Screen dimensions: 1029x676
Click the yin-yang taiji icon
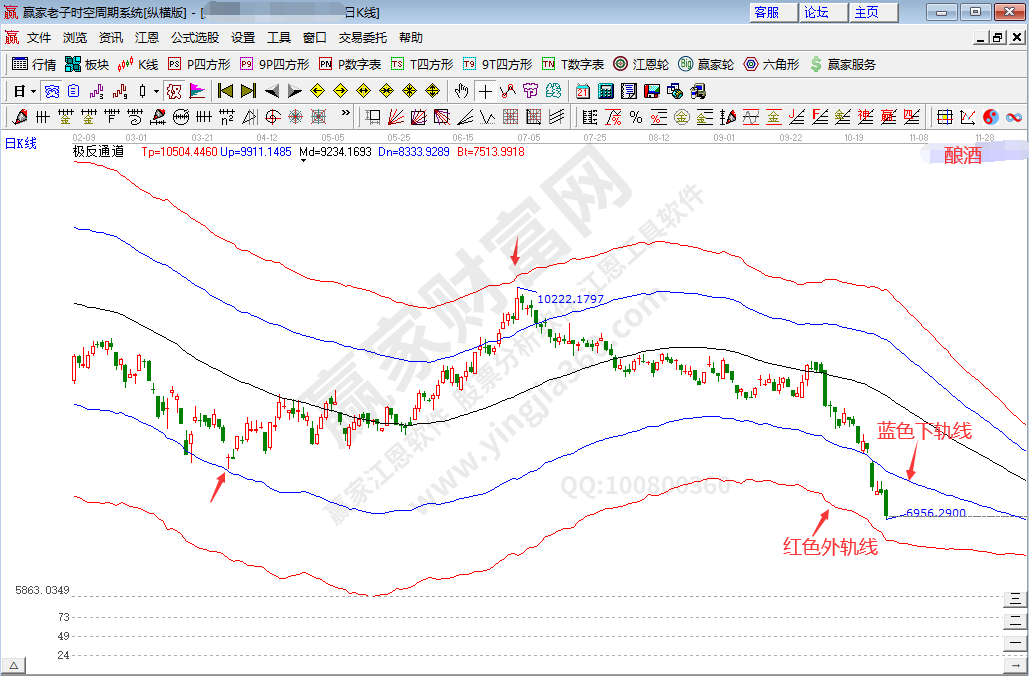click(991, 117)
